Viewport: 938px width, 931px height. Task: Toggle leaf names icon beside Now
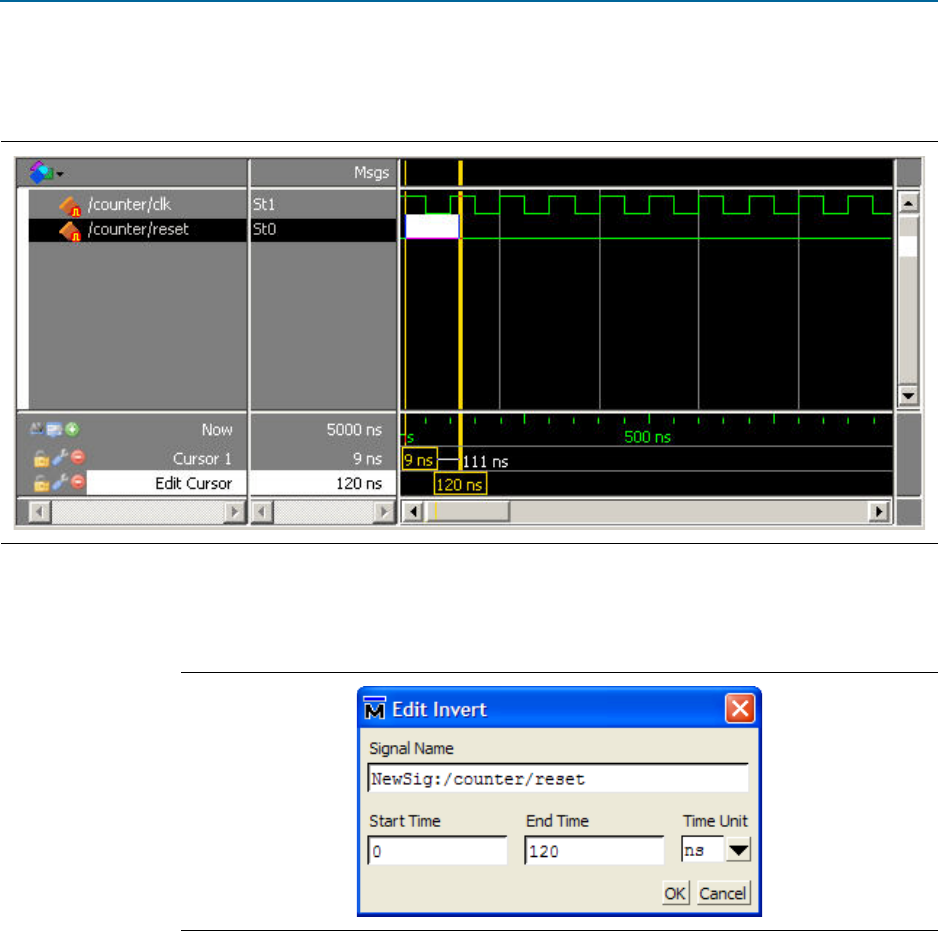[36, 428]
